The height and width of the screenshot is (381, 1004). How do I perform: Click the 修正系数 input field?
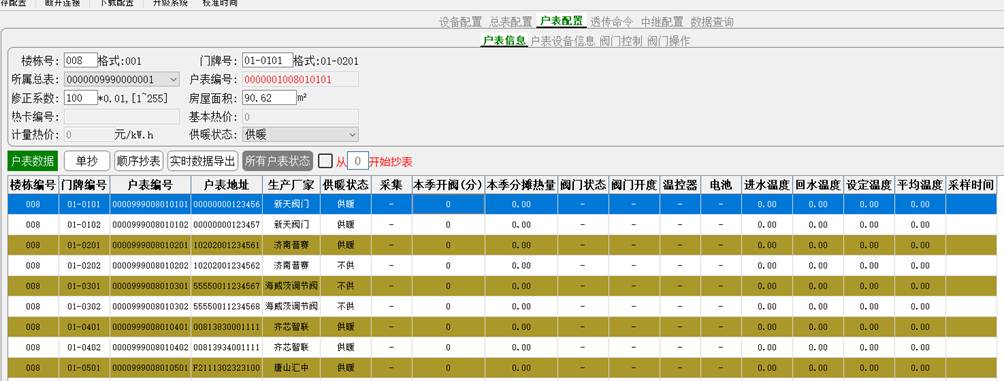pyautogui.click(x=81, y=98)
